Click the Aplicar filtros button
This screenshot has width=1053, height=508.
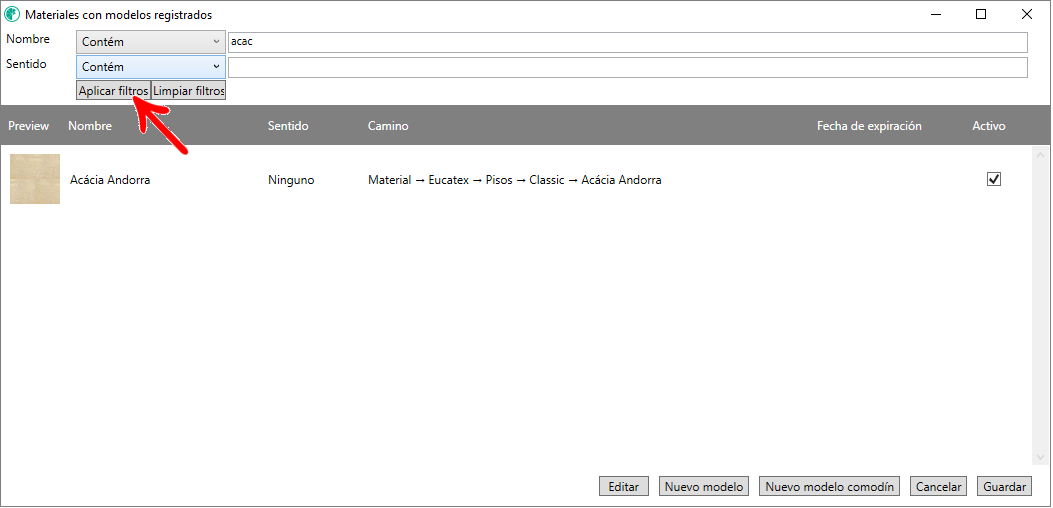tap(113, 91)
